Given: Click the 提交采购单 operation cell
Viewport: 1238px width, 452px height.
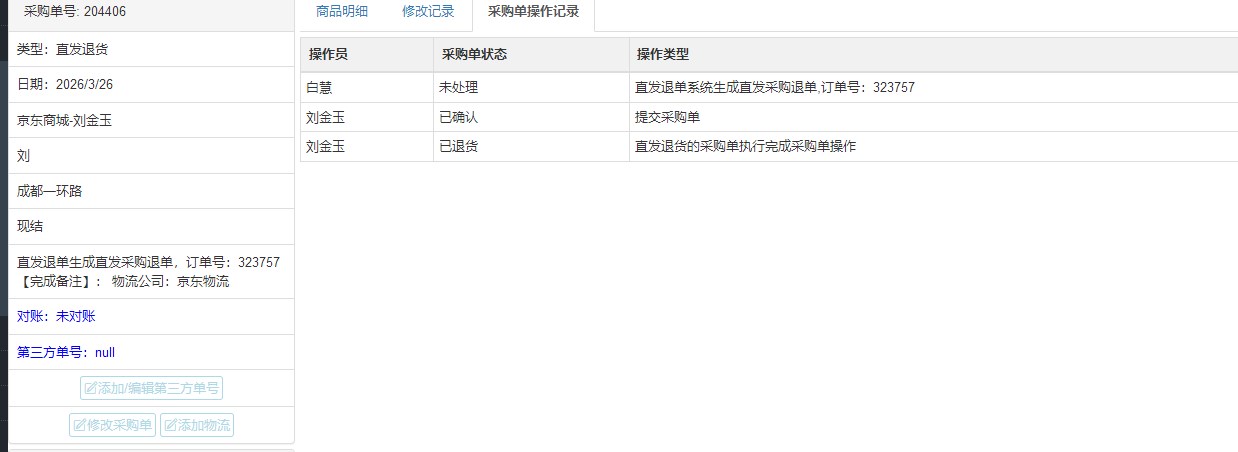Looking at the screenshot, I should [x=668, y=117].
